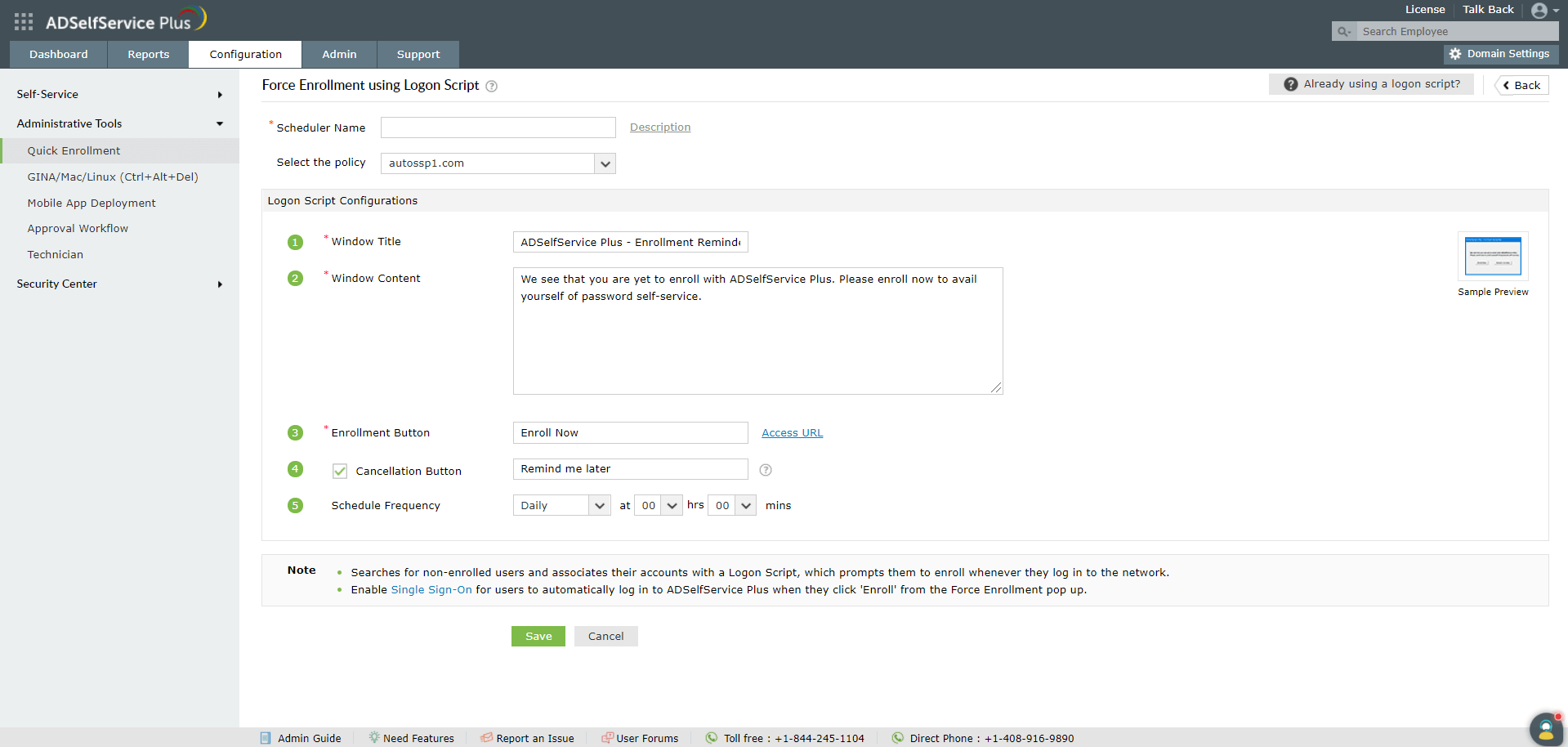Switch to the Reports tab

(149, 55)
